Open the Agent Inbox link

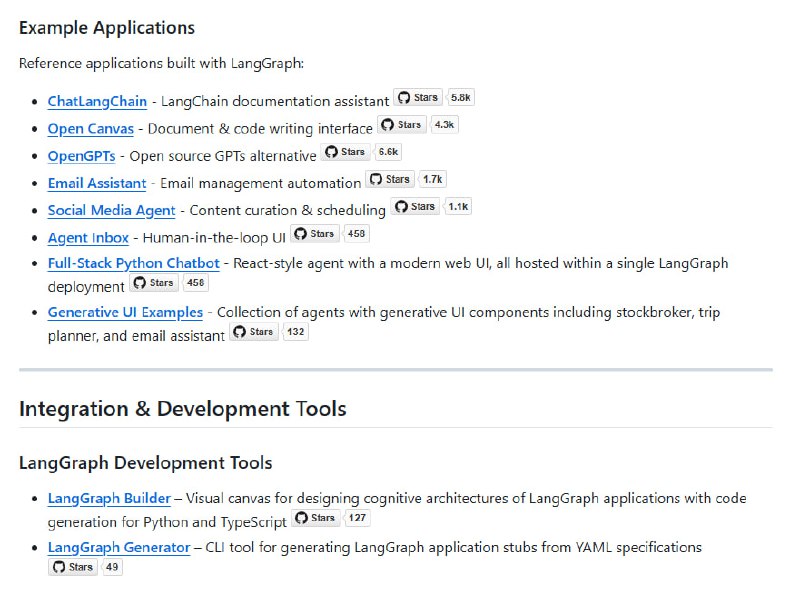tap(88, 238)
